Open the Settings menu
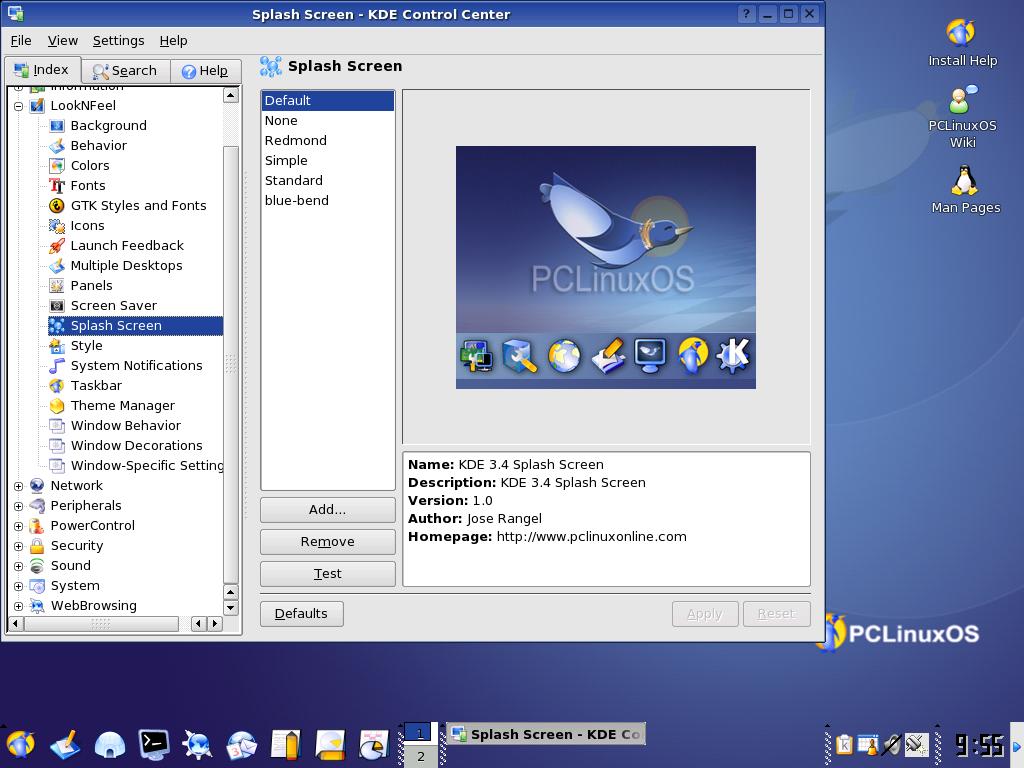 coord(118,40)
